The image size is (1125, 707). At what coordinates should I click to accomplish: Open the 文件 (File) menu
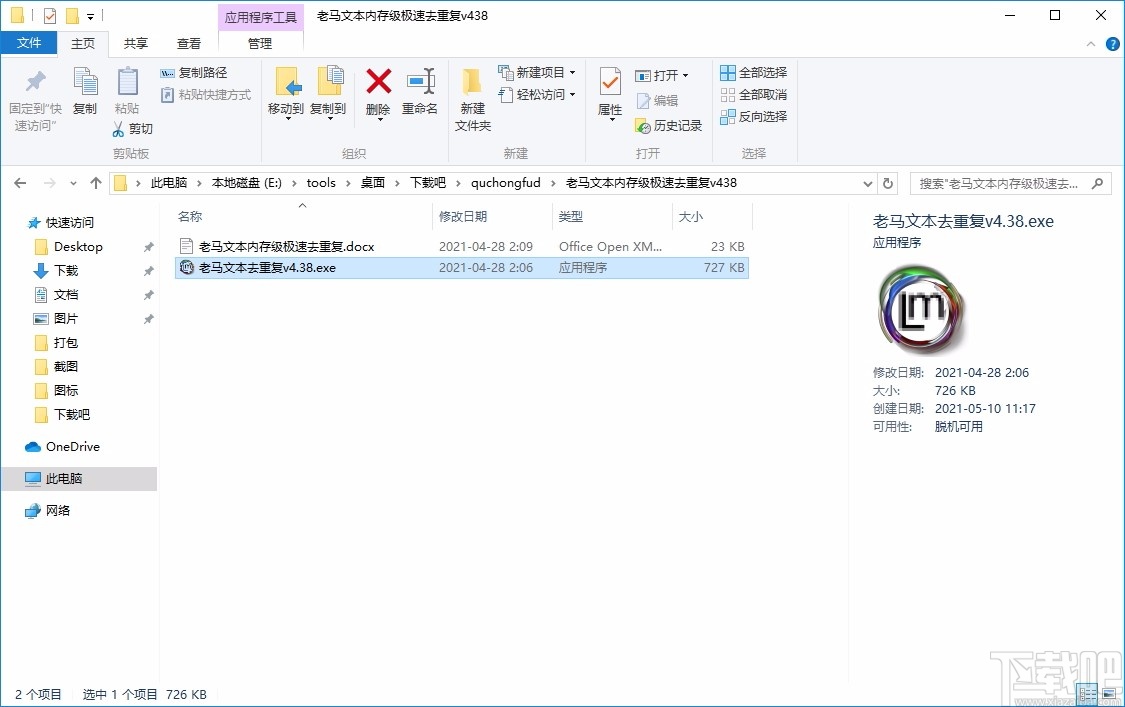point(30,43)
